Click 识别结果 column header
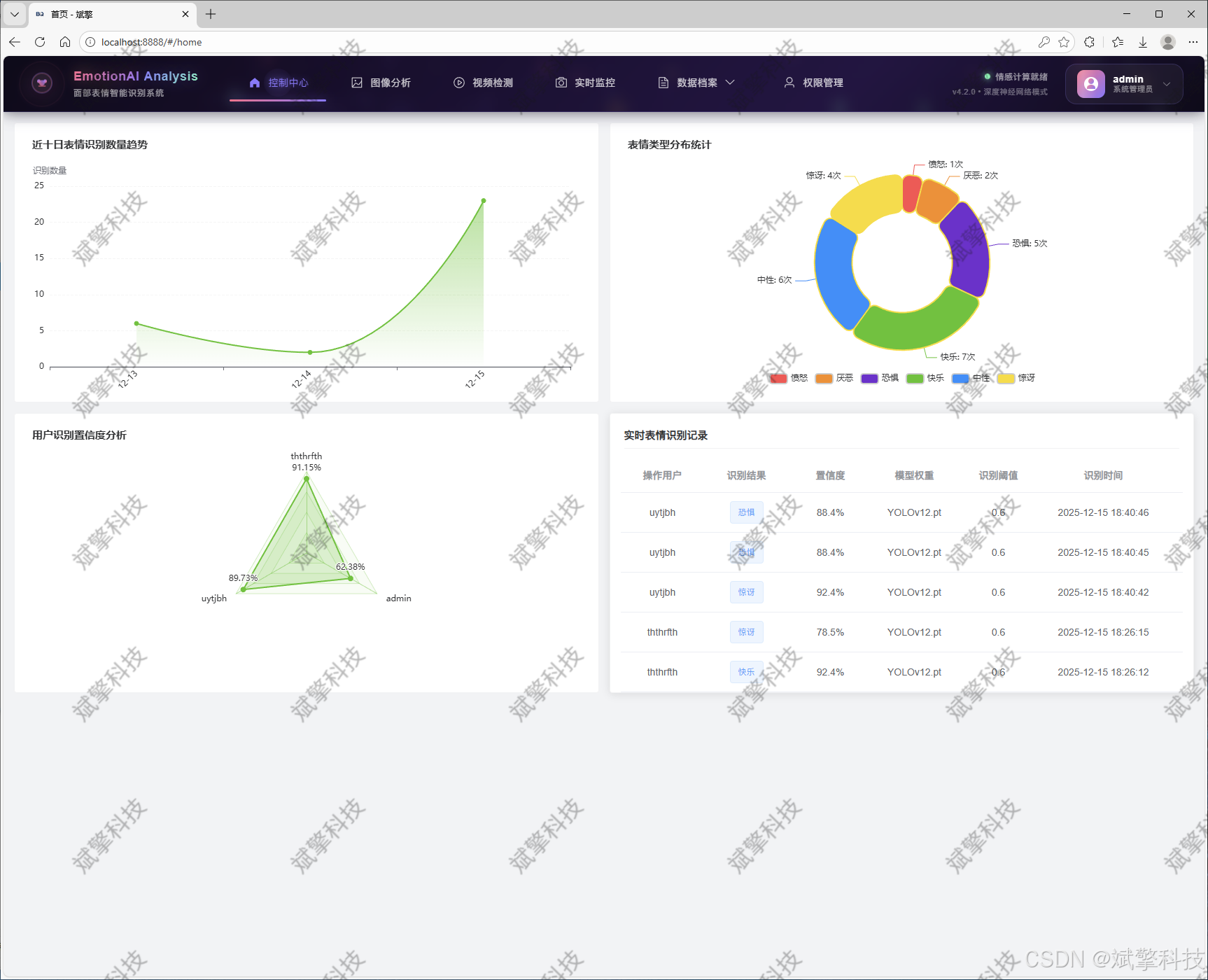Viewport: 1208px width, 980px height. (746, 475)
